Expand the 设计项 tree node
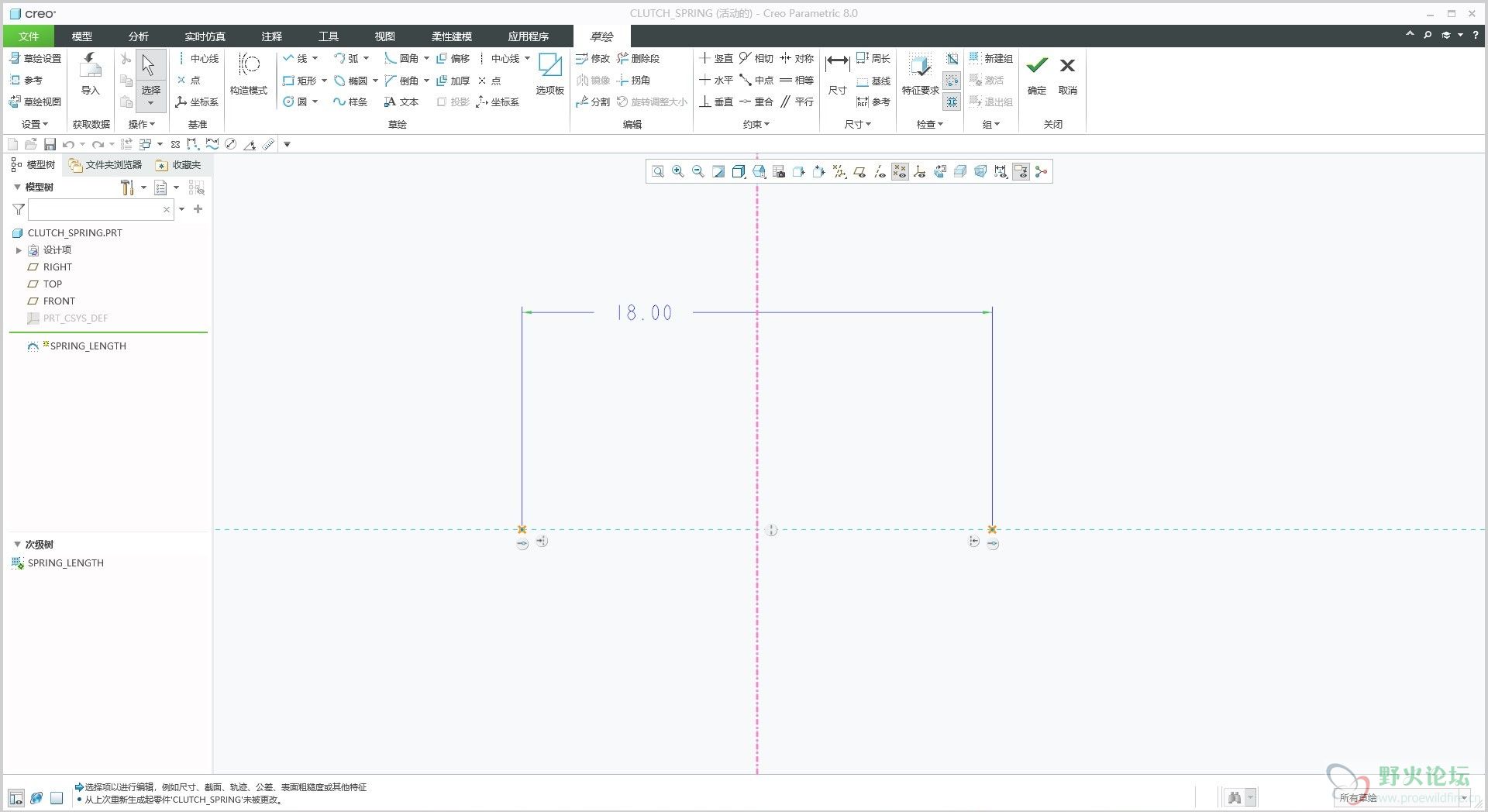This screenshot has width=1488, height=812. coord(19,250)
